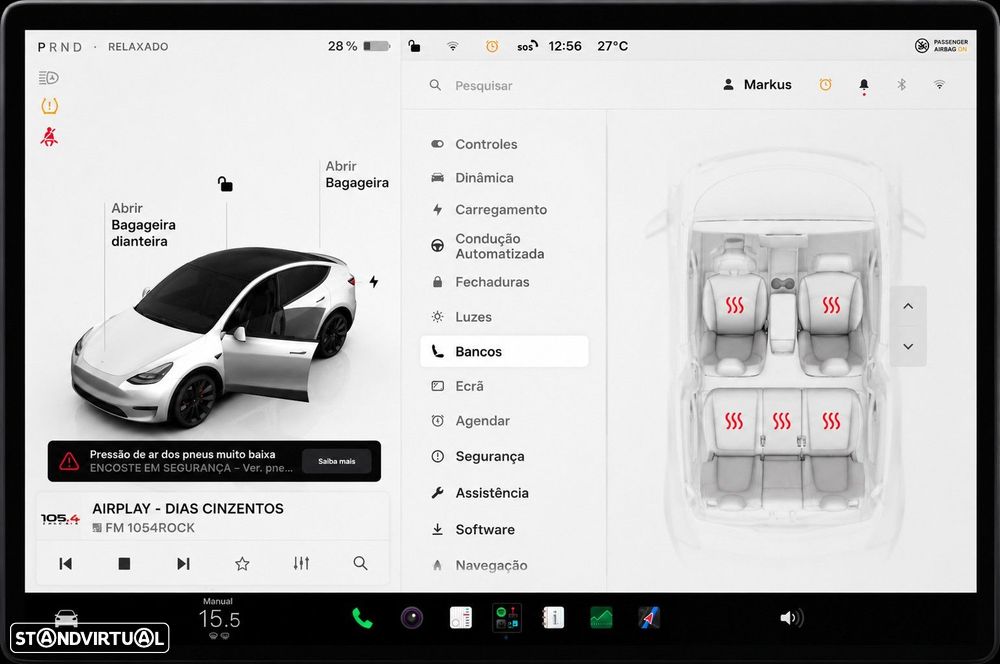This screenshot has height=664, width=1000.
Task: Tap the signal icon right of Bluetooth
Action: pos(939,84)
